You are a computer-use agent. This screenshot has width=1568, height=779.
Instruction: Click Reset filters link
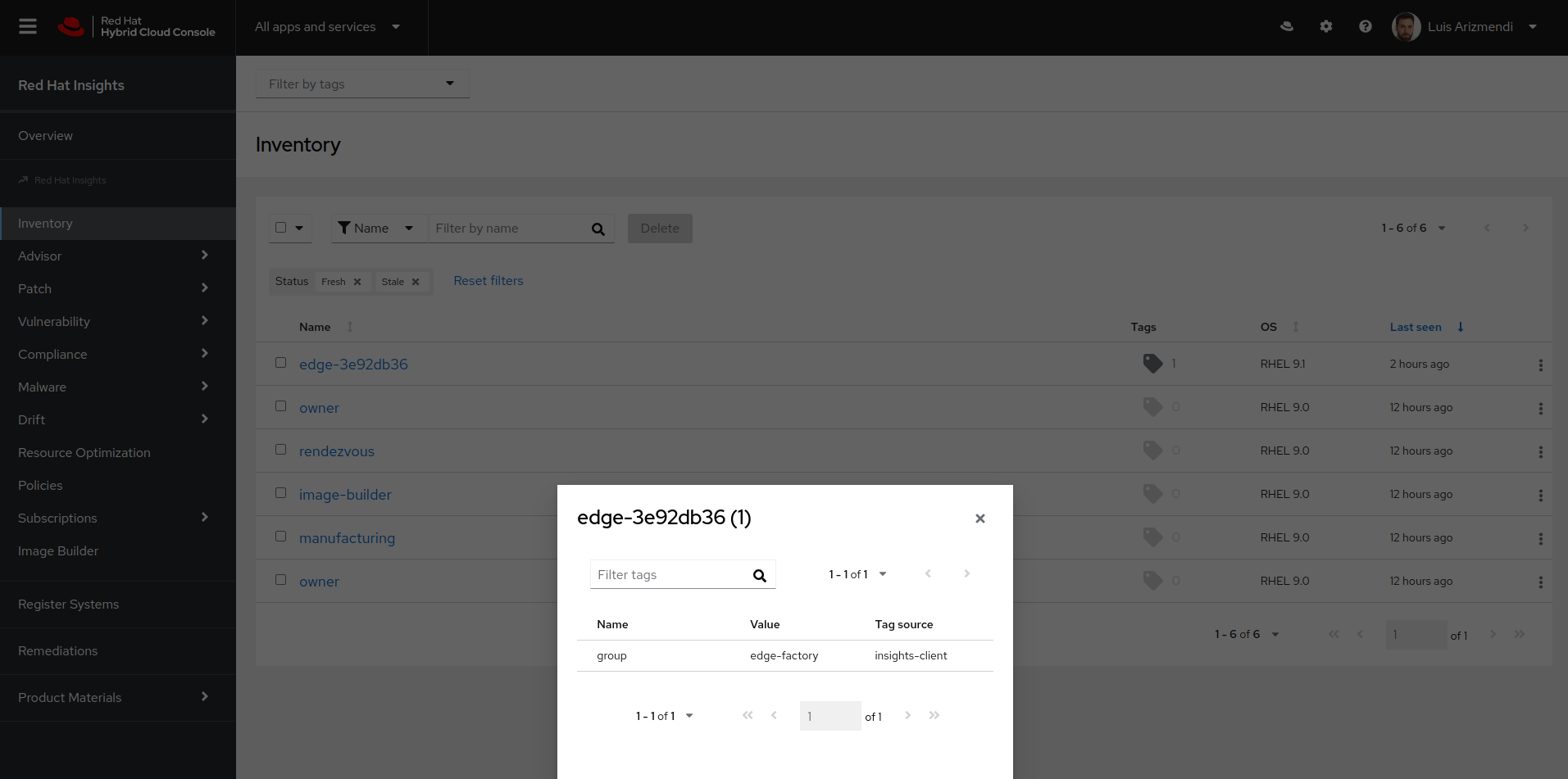tap(489, 281)
